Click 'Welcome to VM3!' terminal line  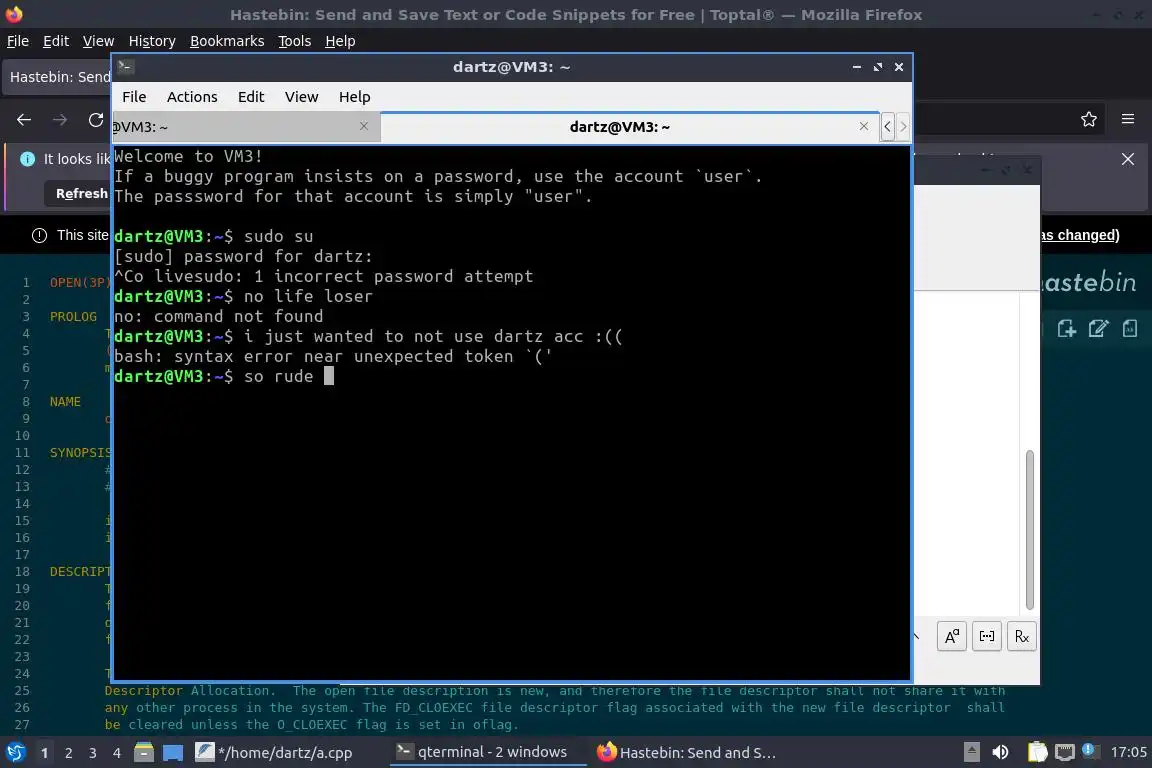click(x=188, y=156)
